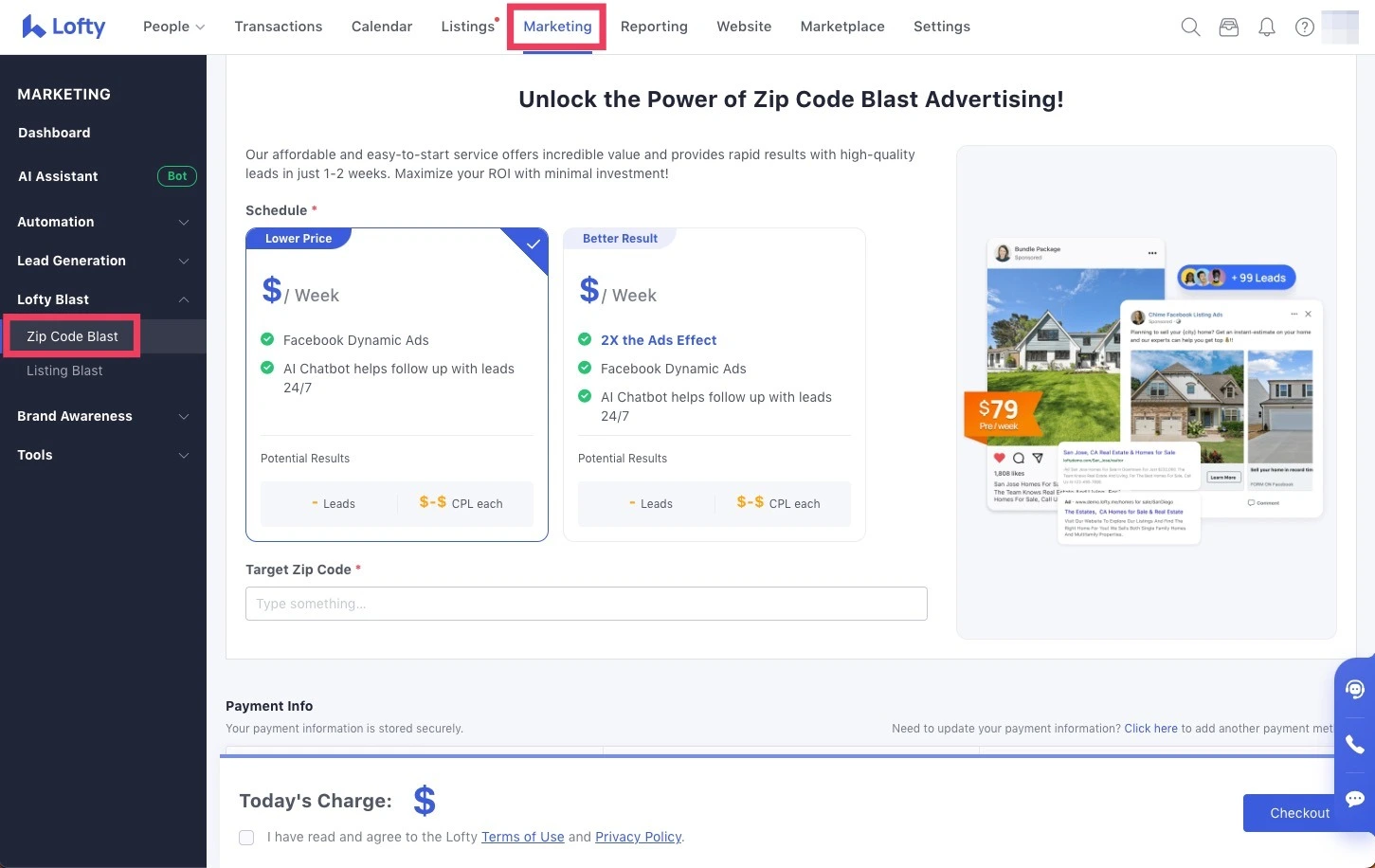Select the Better Result schedule plan
Viewport: 1375px width, 868px height.
pyautogui.click(x=714, y=385)
